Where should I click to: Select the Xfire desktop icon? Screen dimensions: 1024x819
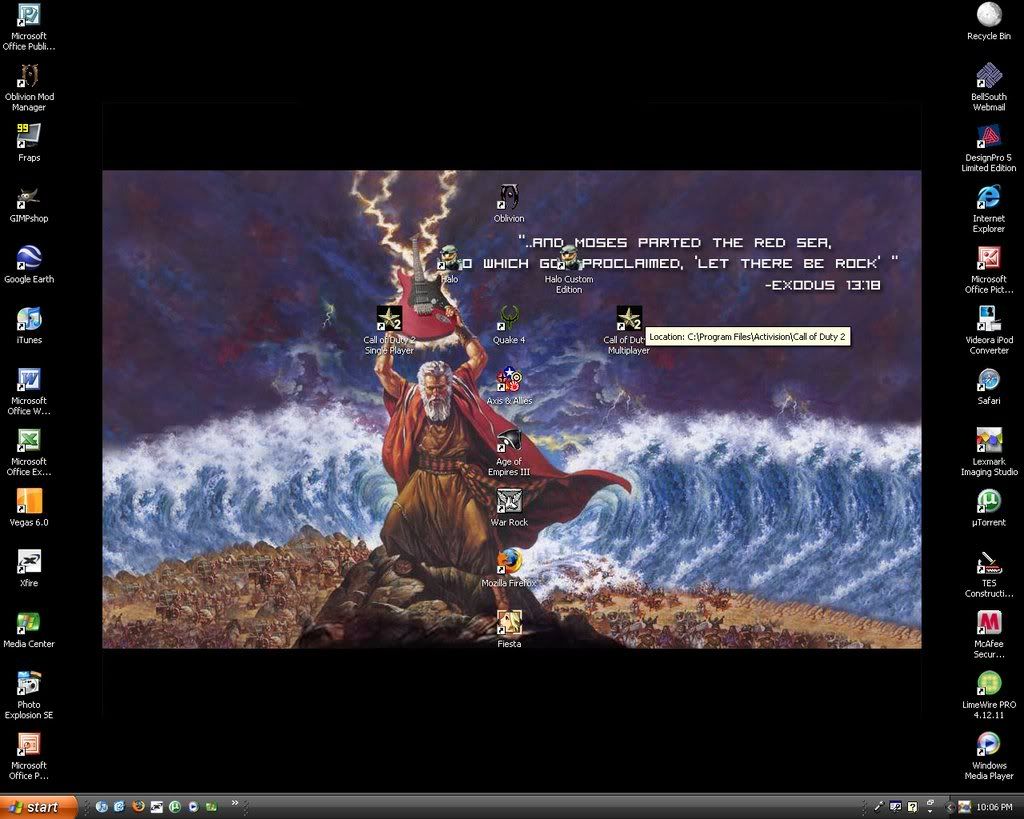tap(29, 568)
